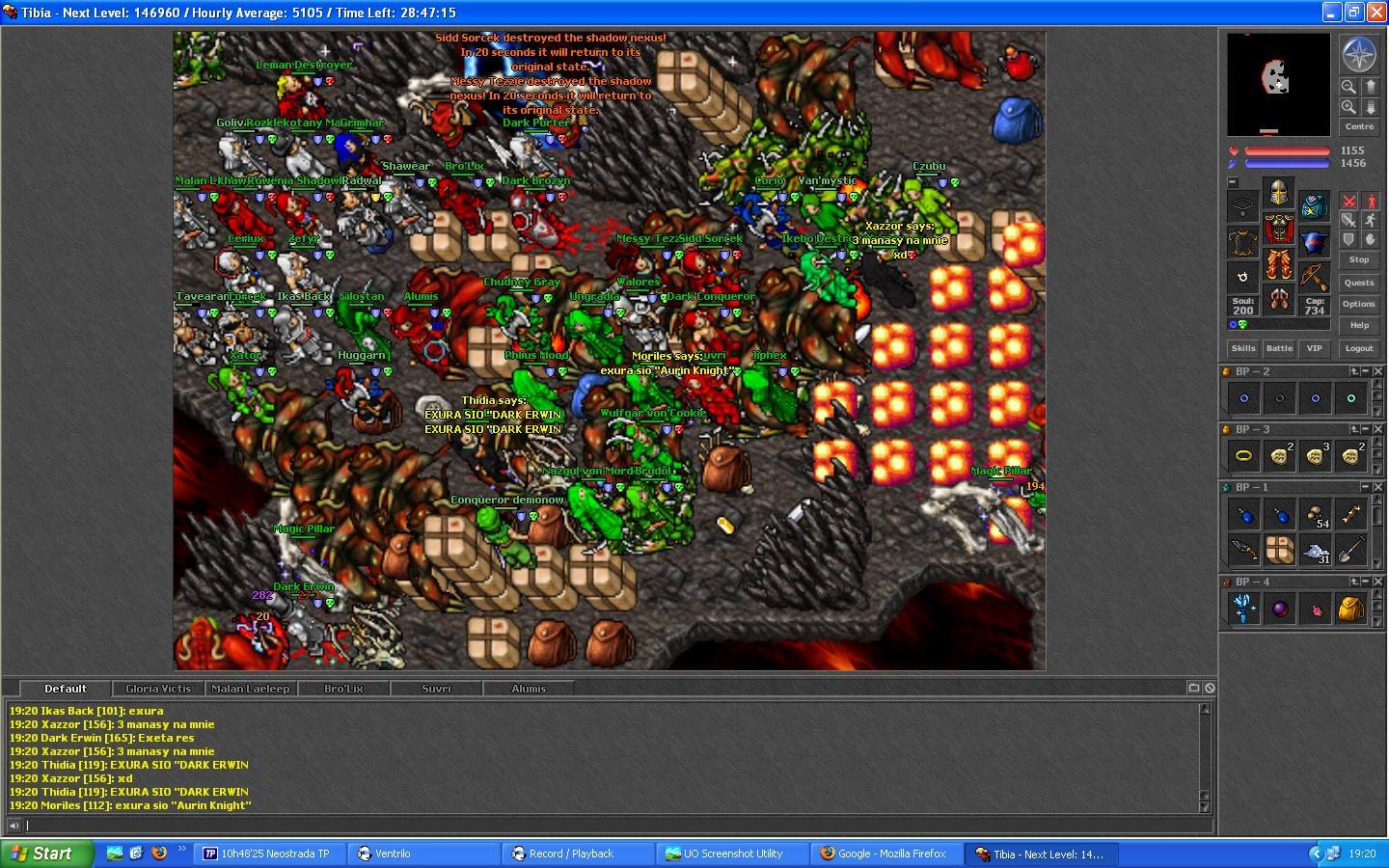Open the Suvri chat tab
The image size is (1389, 868).
[x=436, y=689]
